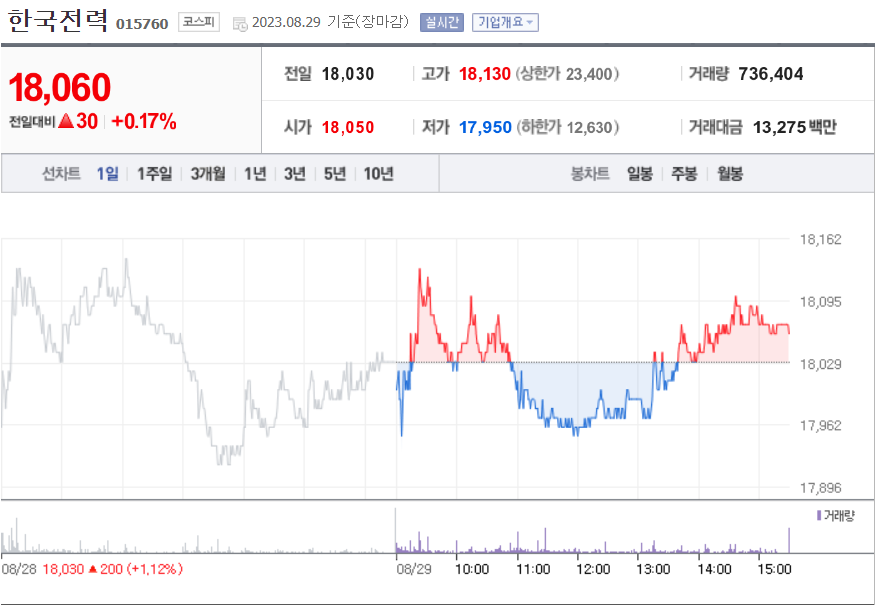
Task: Click the 전일 value 18,030
Action: (x=348, y=74)
